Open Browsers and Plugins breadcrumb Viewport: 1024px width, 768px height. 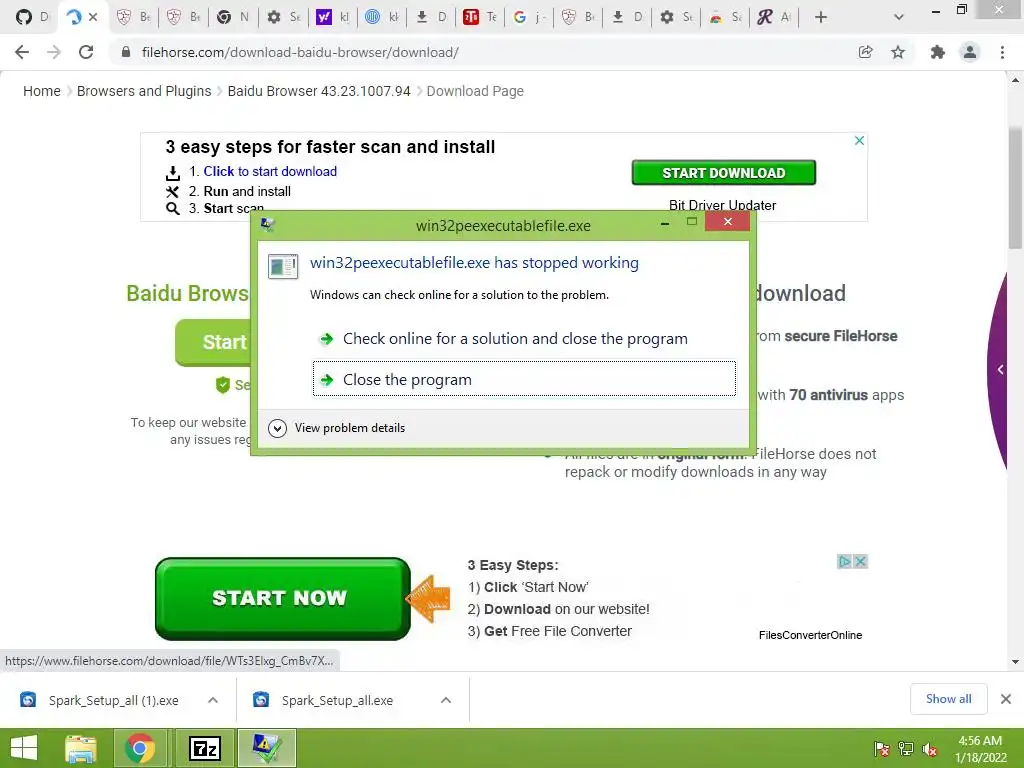pos(144,91)
